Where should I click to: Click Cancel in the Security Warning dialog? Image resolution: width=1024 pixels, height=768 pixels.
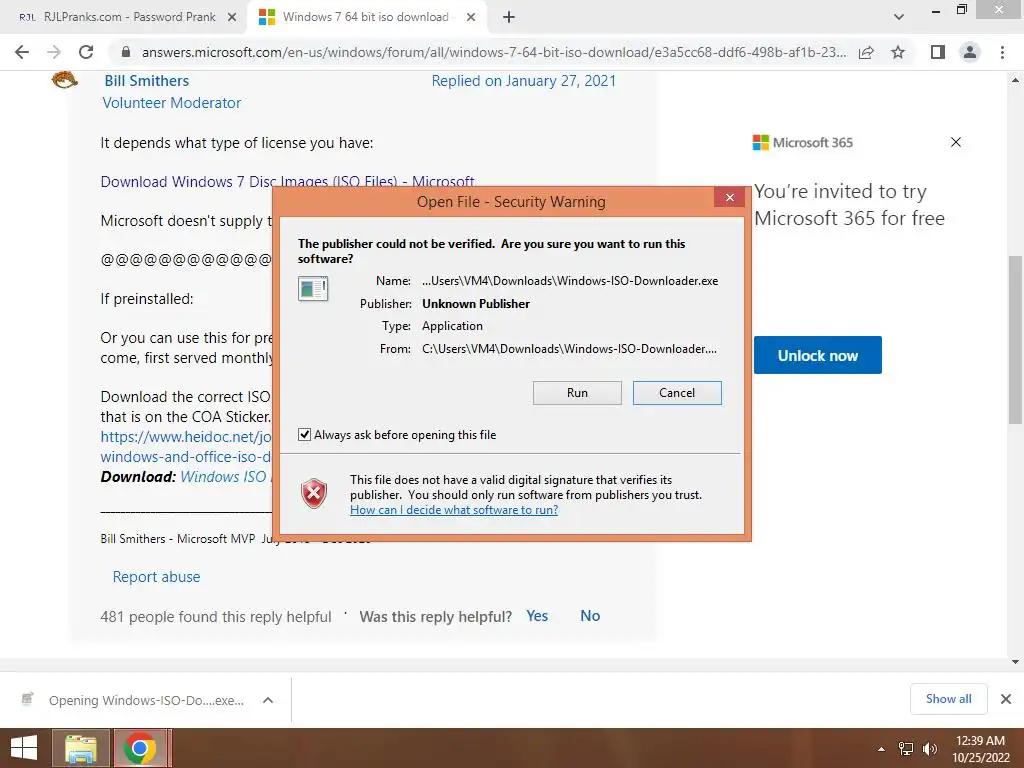click(x=677, y=393)
